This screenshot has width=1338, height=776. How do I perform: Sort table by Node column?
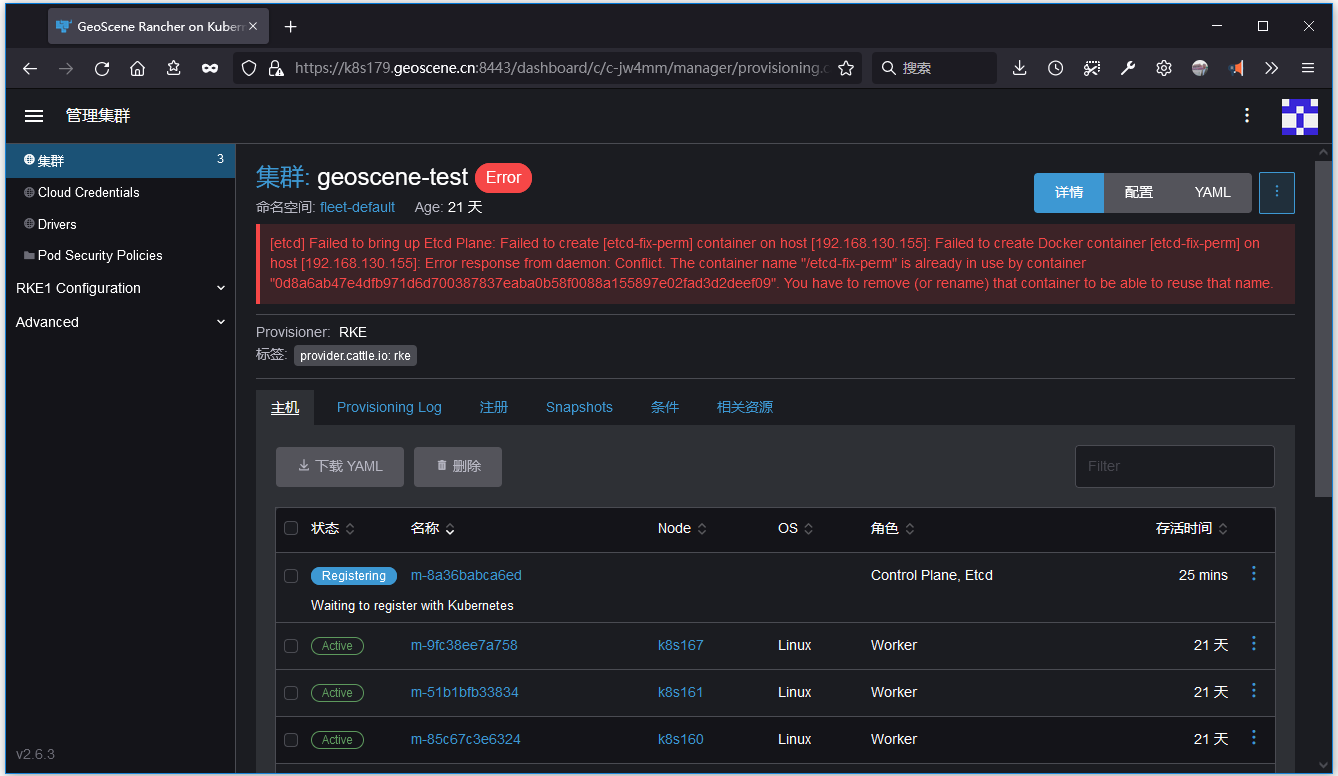coord(682,528)
